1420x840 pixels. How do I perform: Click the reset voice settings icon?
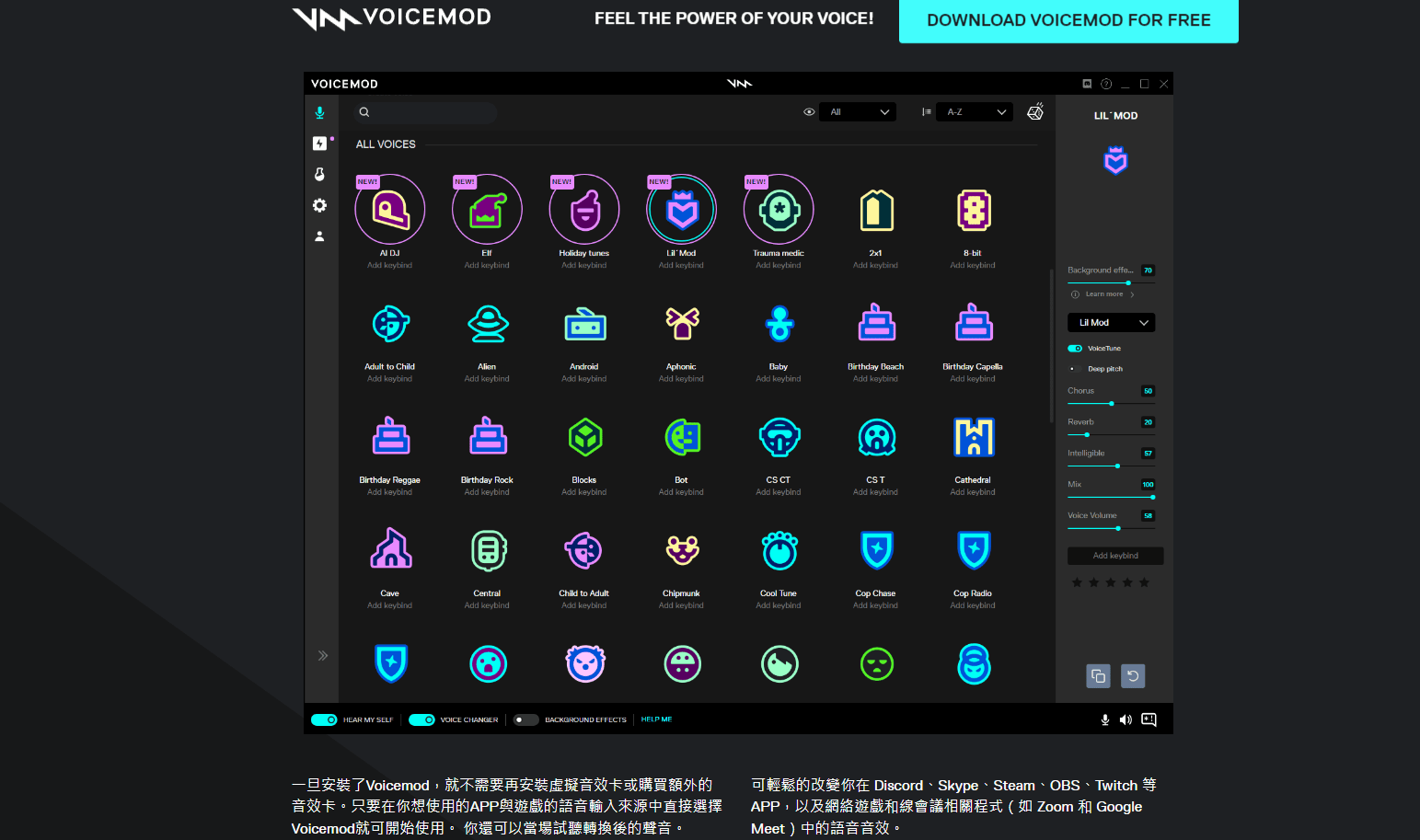pyautogui.click(x=1133, y=676)
